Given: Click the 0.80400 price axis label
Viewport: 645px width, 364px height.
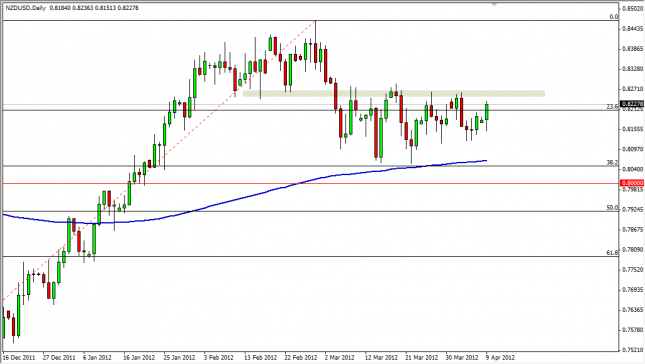Looking at the screenshot, I should 633,169.
